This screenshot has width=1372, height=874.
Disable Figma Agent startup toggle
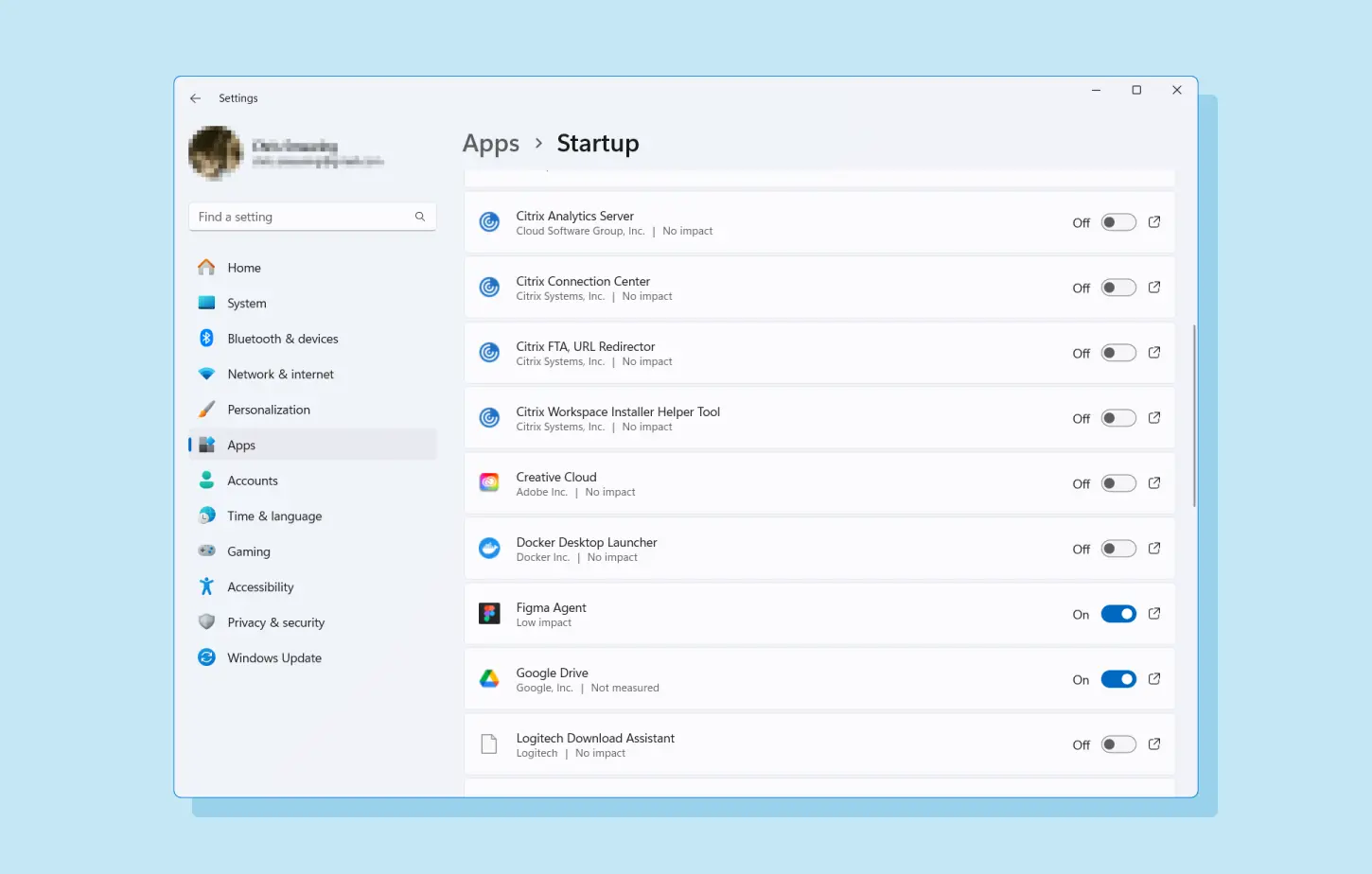1117,613
